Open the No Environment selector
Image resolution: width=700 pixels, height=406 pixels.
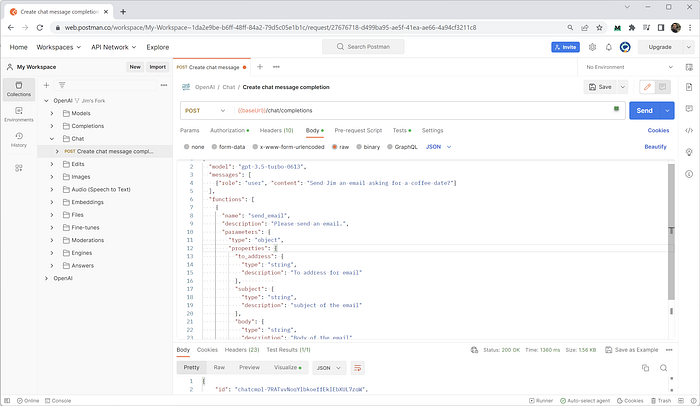click(x=629, y=67)
